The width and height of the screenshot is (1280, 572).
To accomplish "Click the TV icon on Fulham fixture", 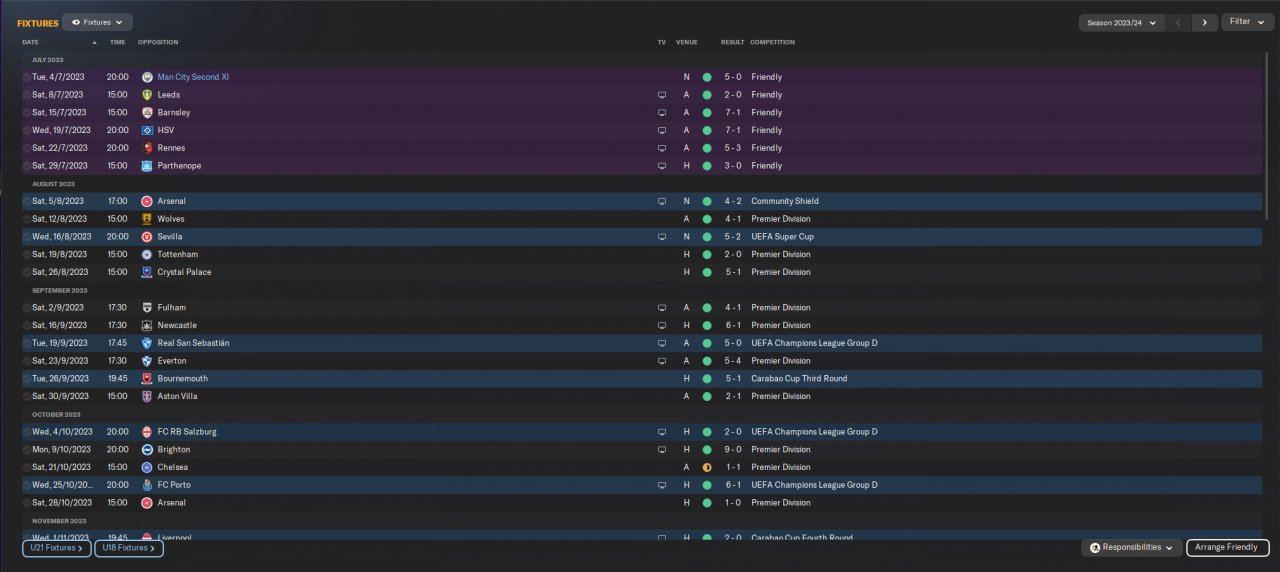I will pos(661,308).
